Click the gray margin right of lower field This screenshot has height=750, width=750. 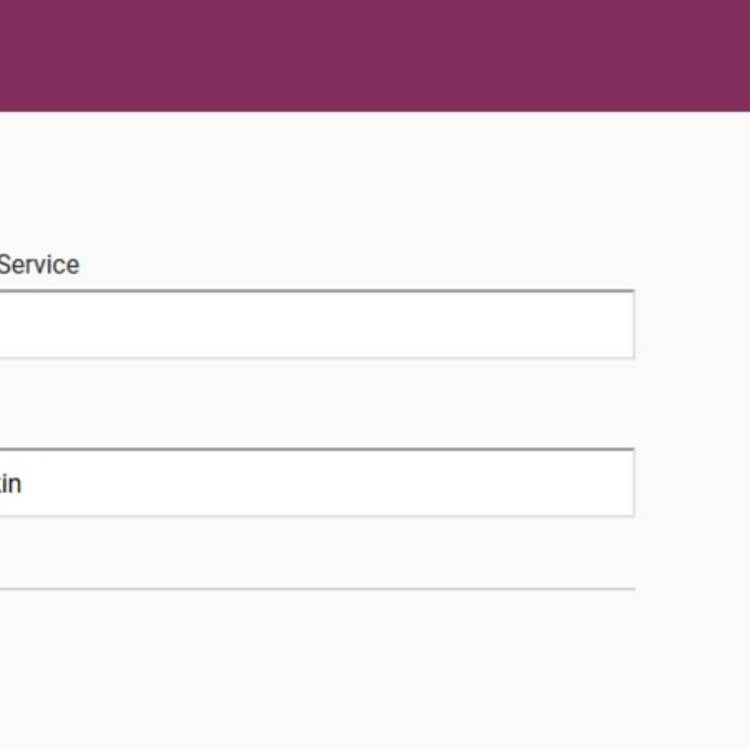click(x=693, y=483)
